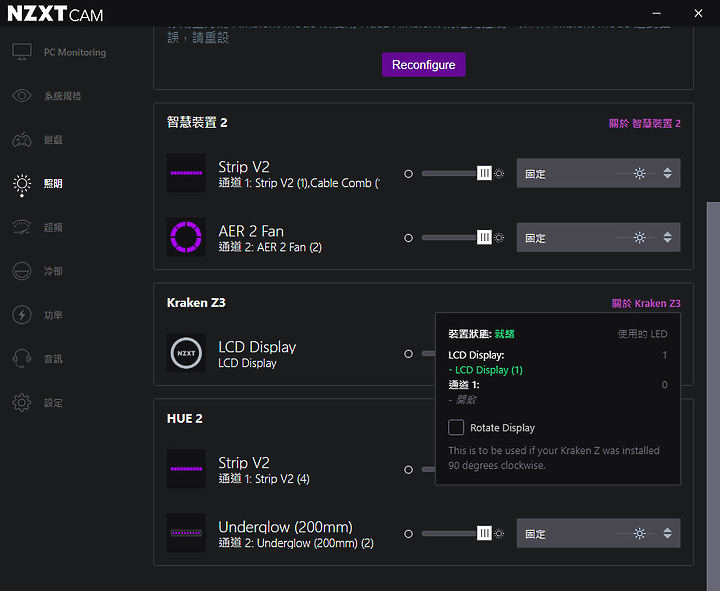
Task: Click max brightness sun for Cable Comb Strip V2
Action: pyautogui.click(x=499, y=173)
